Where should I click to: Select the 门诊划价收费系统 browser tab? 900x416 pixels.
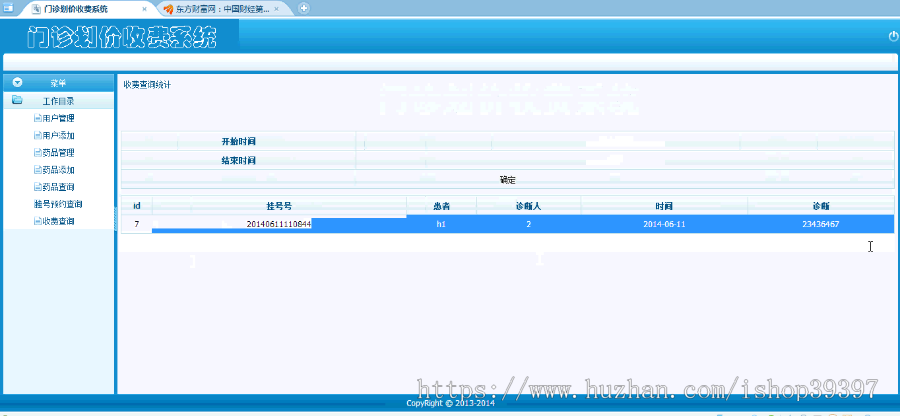pyautogui.click(x=76, y=9)
